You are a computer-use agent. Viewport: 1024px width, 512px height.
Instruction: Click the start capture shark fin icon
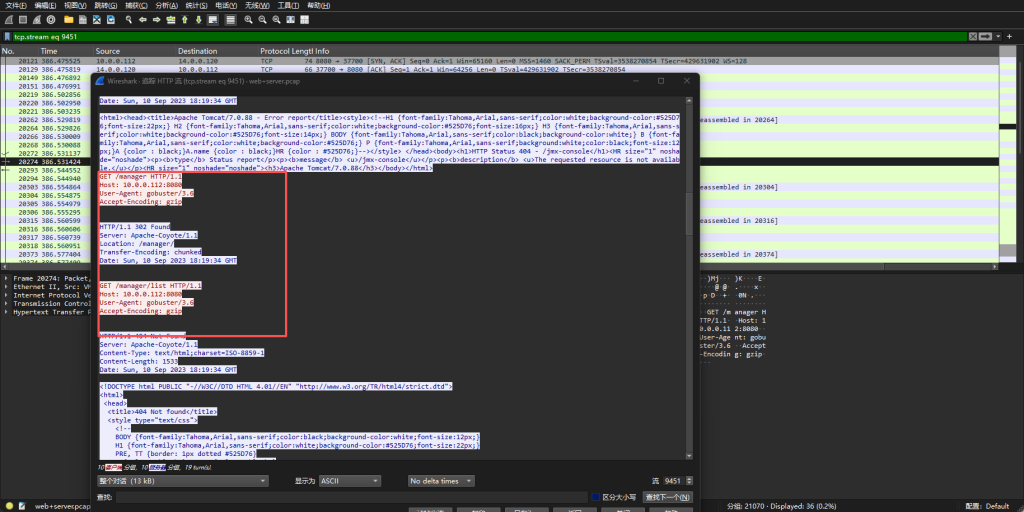8,19
